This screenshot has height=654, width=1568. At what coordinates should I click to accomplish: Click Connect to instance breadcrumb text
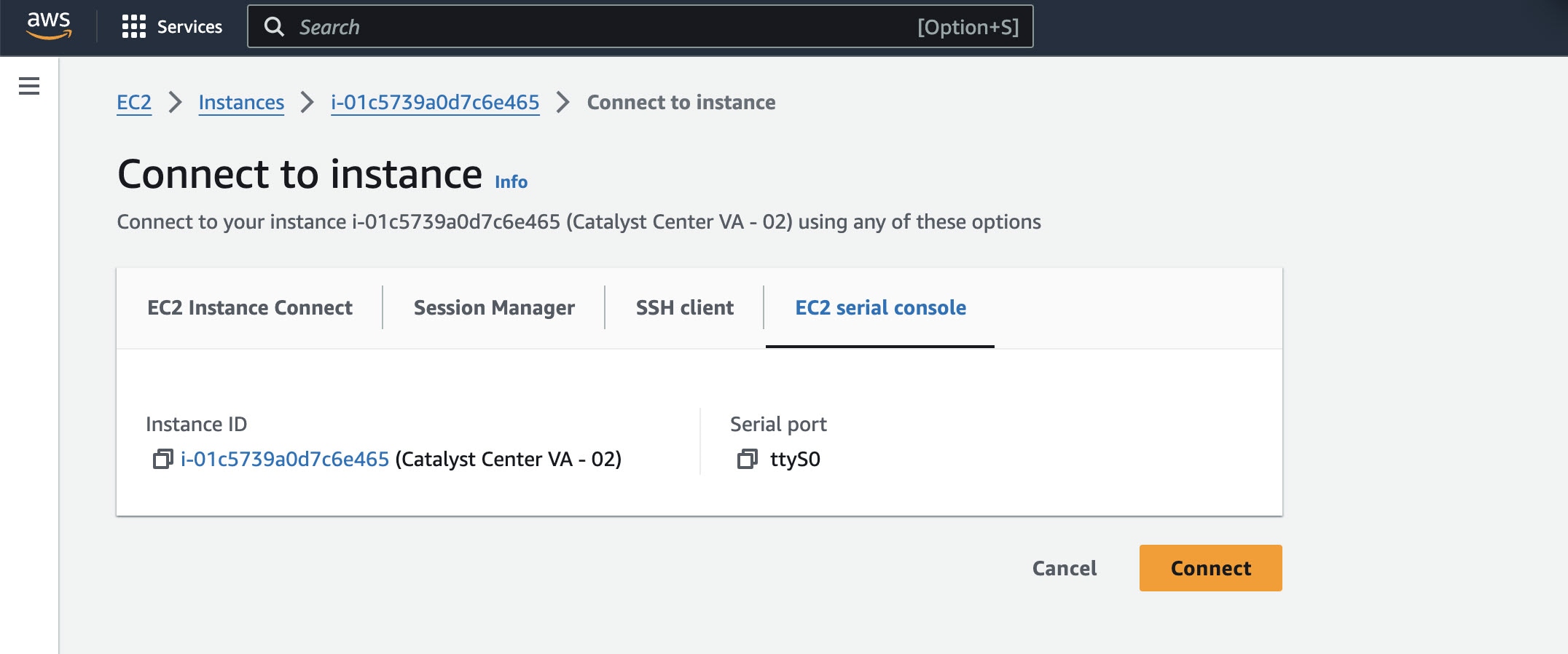point(681,103)
